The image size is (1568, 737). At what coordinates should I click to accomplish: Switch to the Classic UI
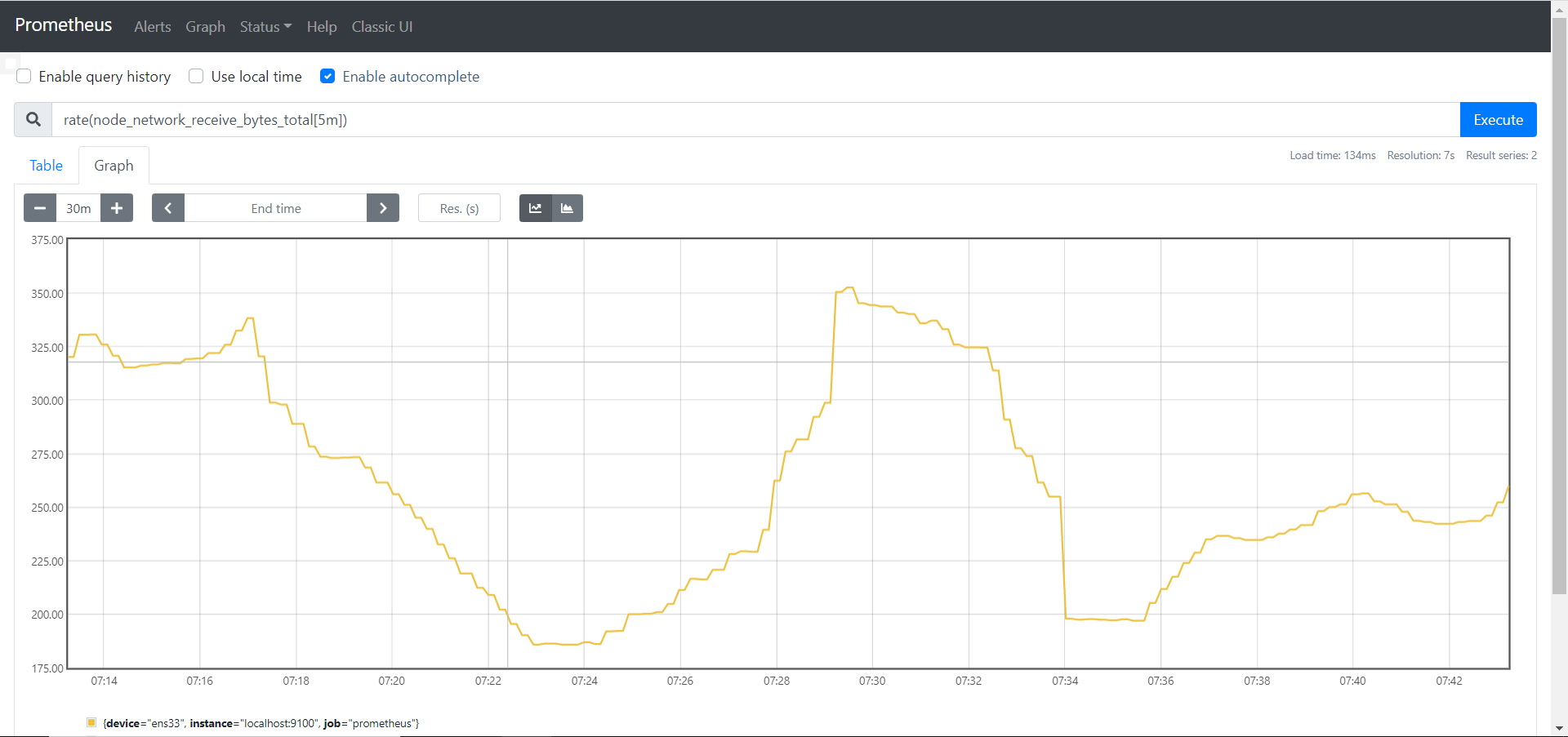click(x=382, y=27)
